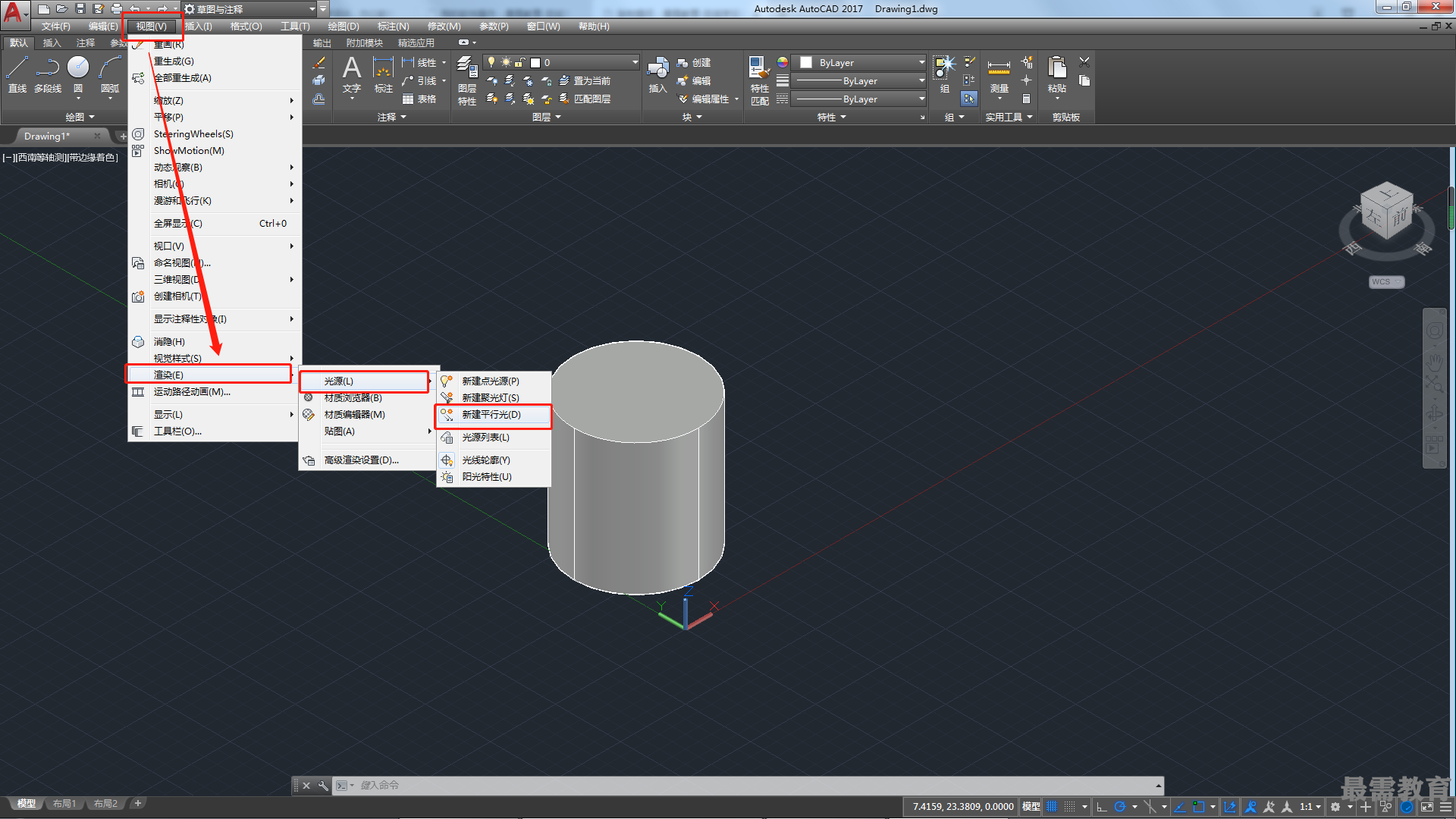Open the Text annotation tool

[352, 74]
